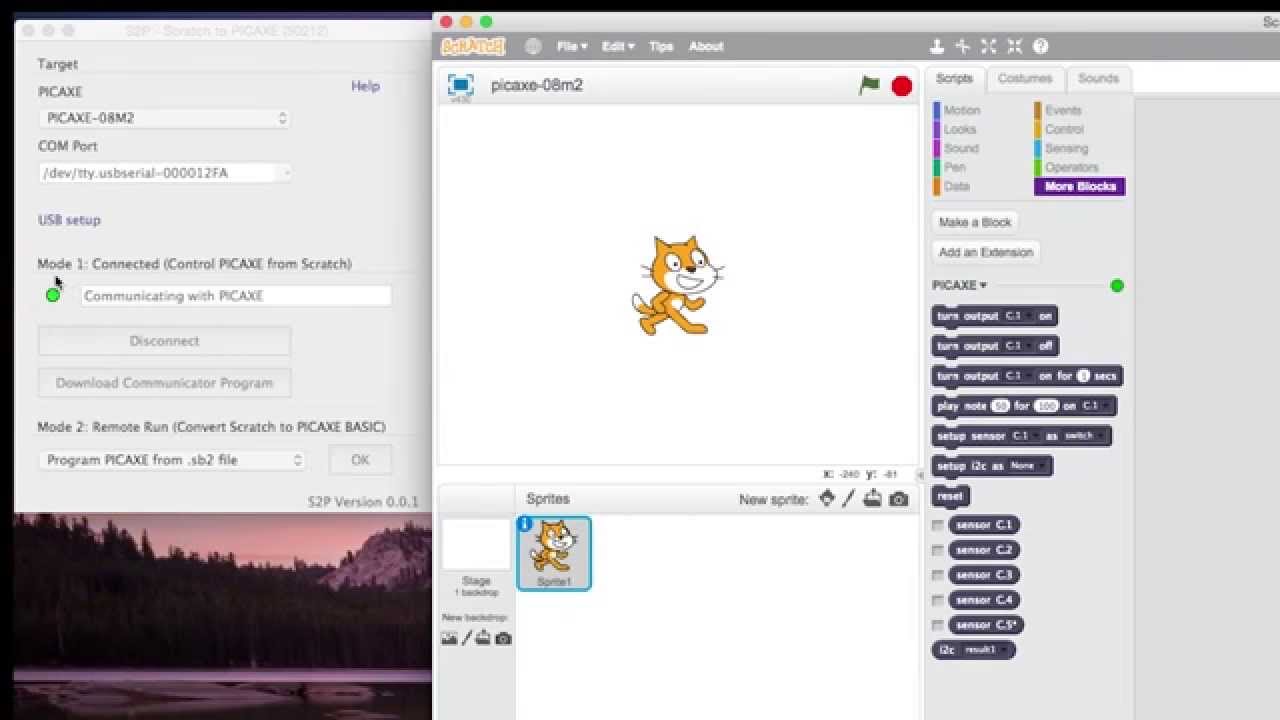Select the Duplicate stamp tool in Scratch toolbar
The width and height of the screenshot is (1280, 720).
pos(937,46)
